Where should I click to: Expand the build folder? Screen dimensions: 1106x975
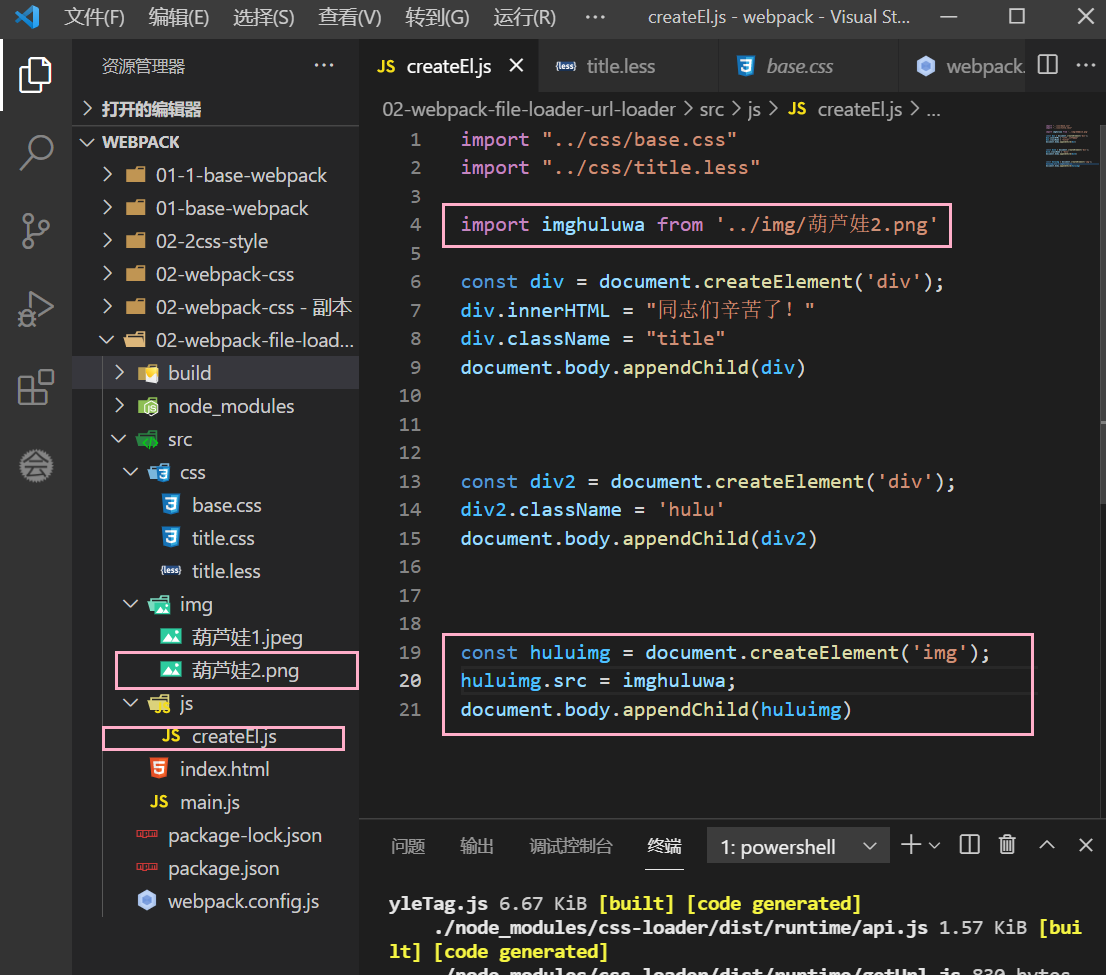point(189,373)
